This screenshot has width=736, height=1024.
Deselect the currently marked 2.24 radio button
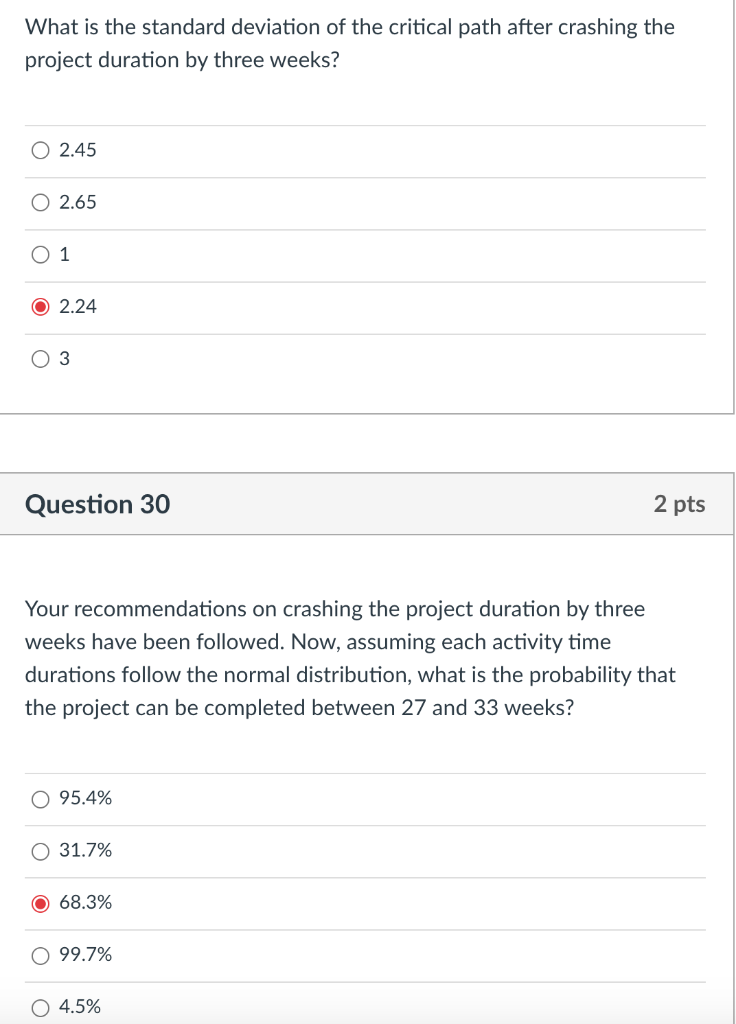click(x=40, y=306)
